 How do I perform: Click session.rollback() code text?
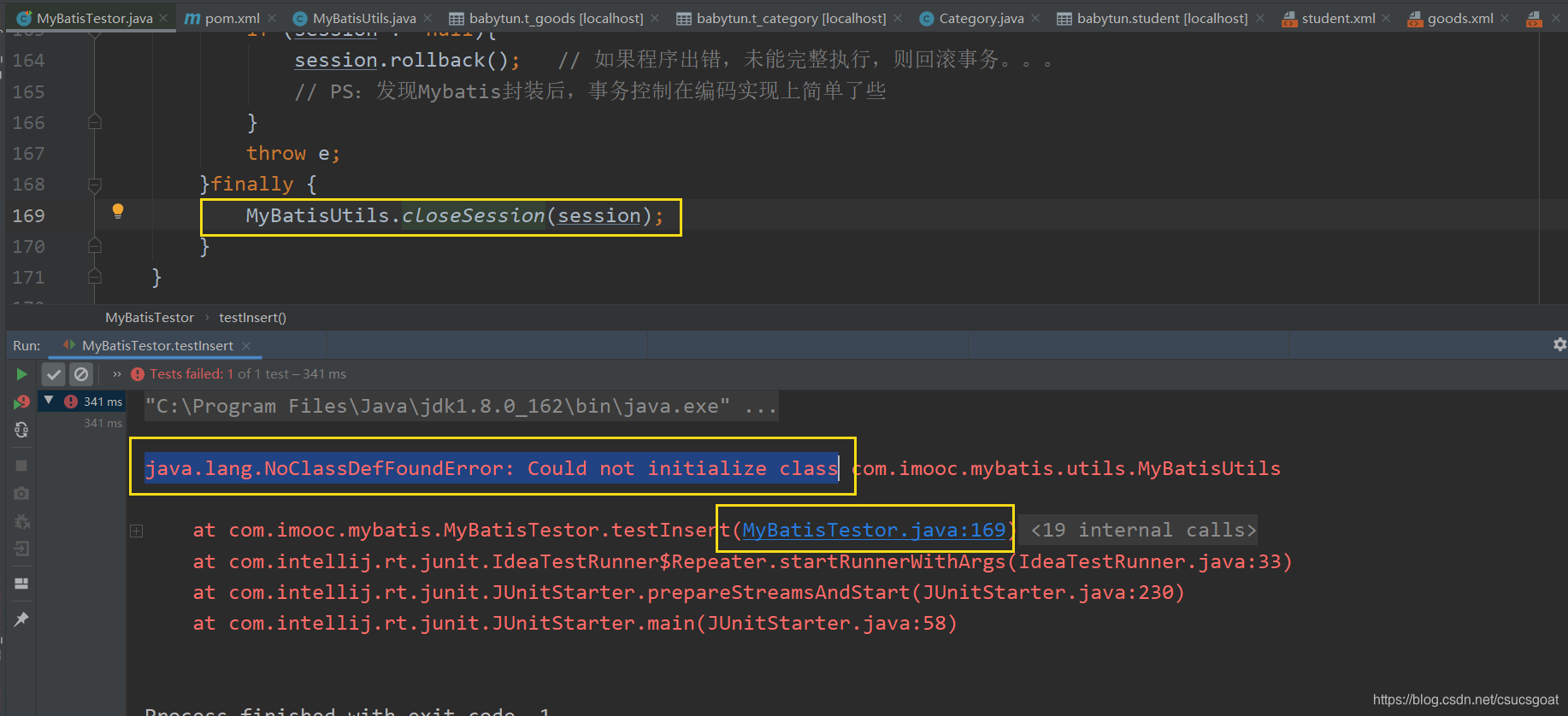(406, 61)
